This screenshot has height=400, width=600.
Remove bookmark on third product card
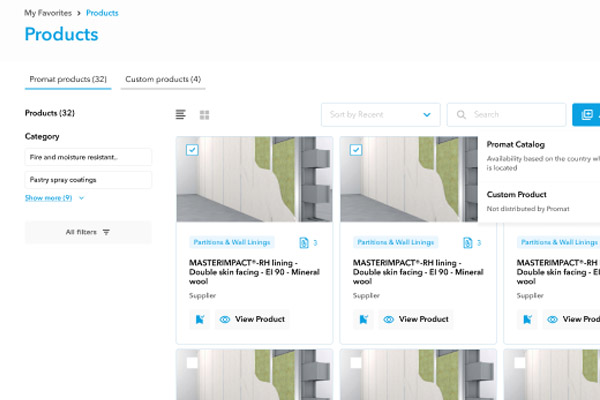[x=527, y=319]
